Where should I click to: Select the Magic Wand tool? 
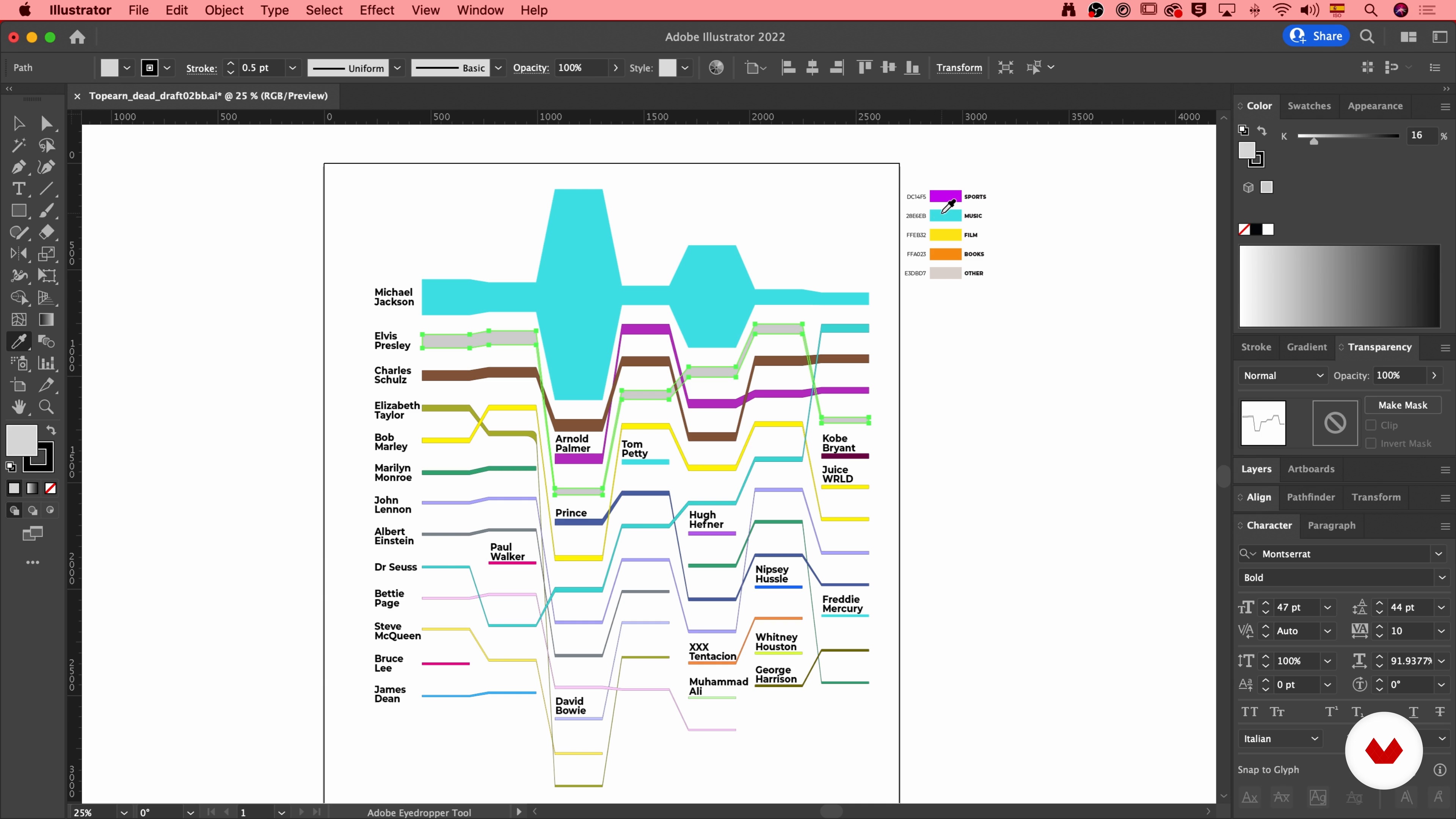(19, 145)
